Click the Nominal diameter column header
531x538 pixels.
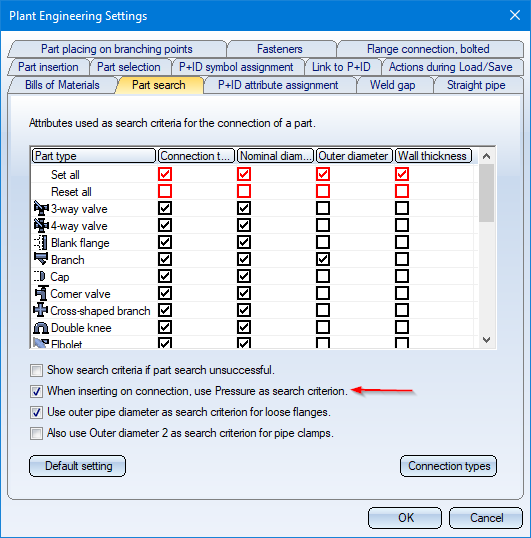(275, 156)
